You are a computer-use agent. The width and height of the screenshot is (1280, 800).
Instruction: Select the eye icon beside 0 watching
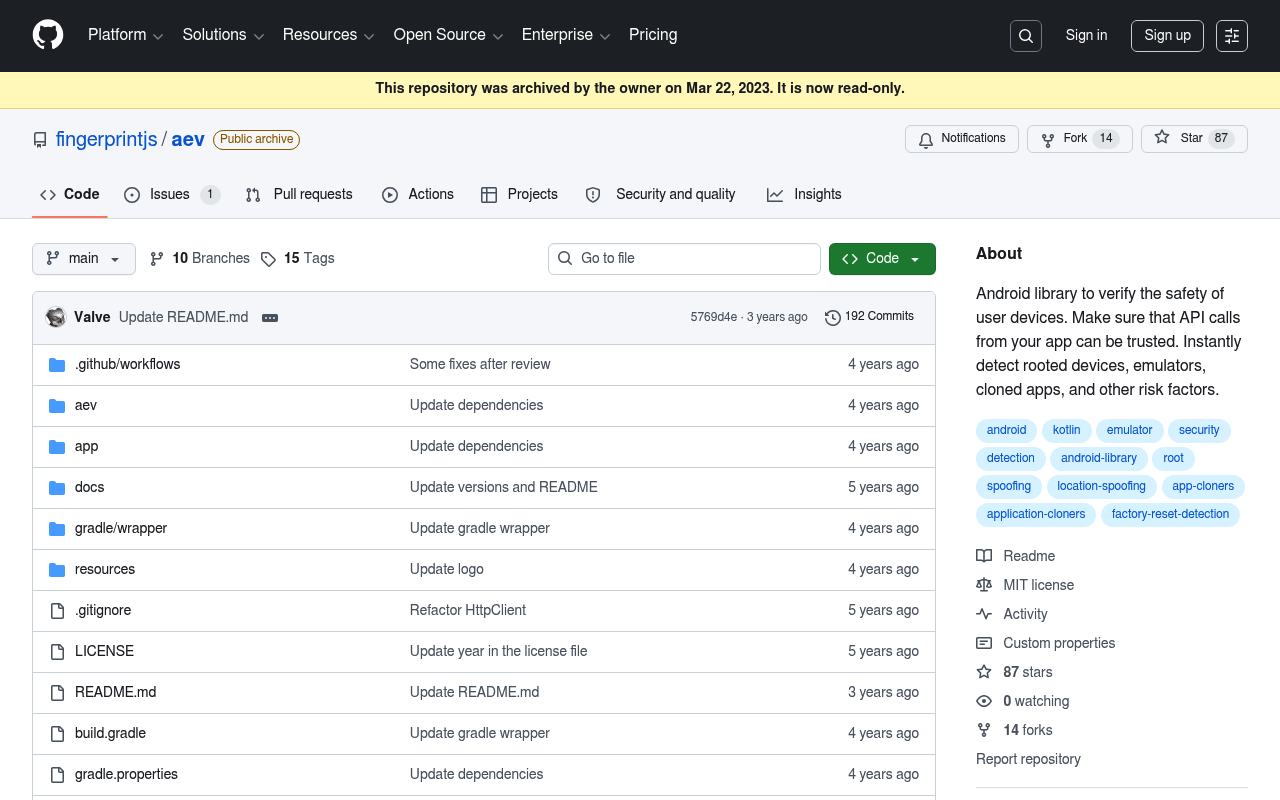tap(984, 701)
